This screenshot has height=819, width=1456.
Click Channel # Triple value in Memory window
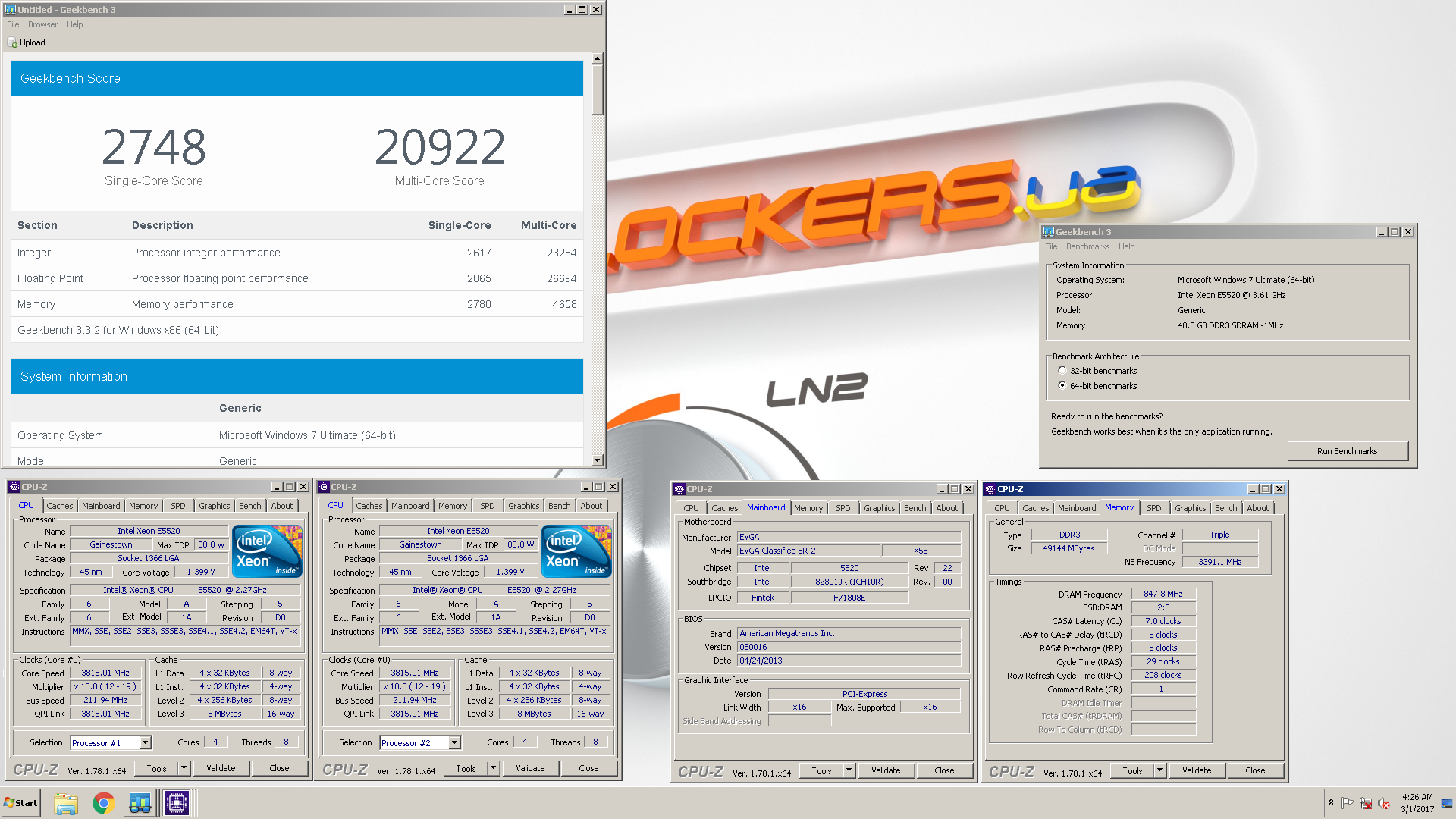click(1219, 535)
